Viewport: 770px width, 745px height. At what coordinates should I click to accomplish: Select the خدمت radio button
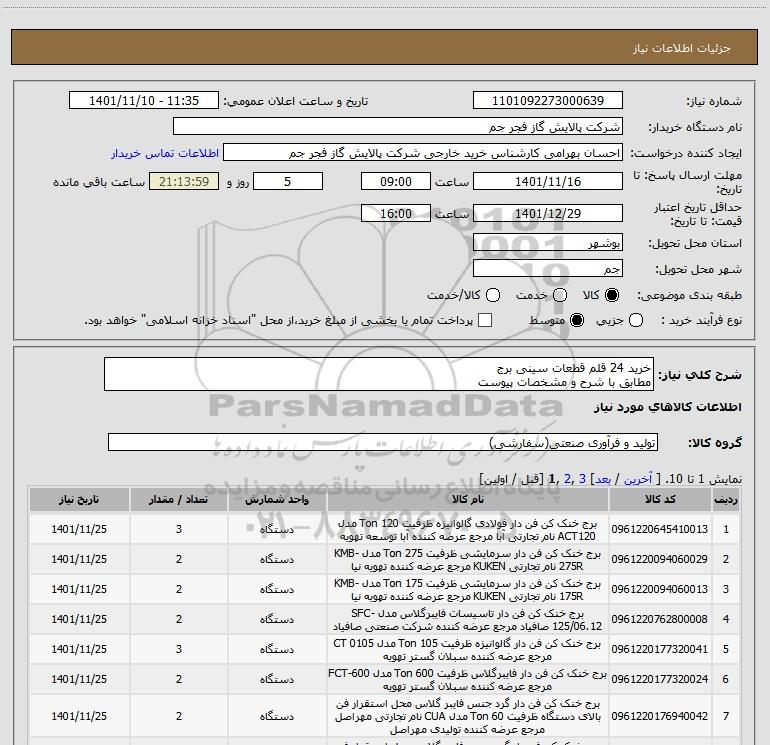point(560,295)
